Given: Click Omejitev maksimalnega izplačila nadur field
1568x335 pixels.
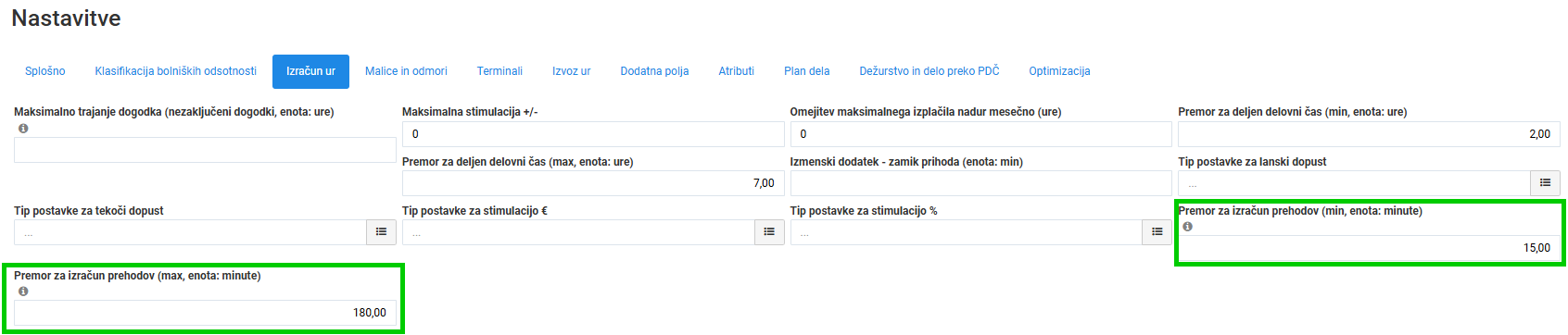Looking at the screenshot, I should coord(980,134).
